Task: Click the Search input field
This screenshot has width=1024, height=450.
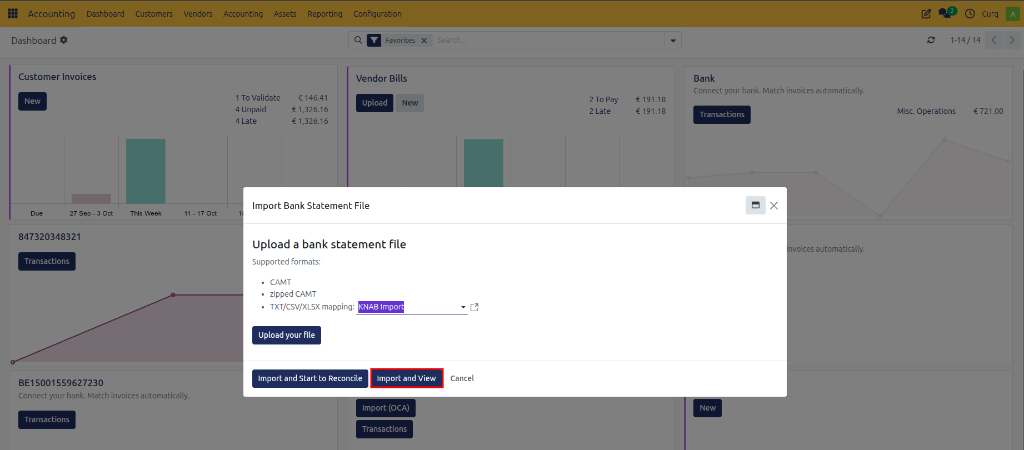Action: click(x=549, y=40)
